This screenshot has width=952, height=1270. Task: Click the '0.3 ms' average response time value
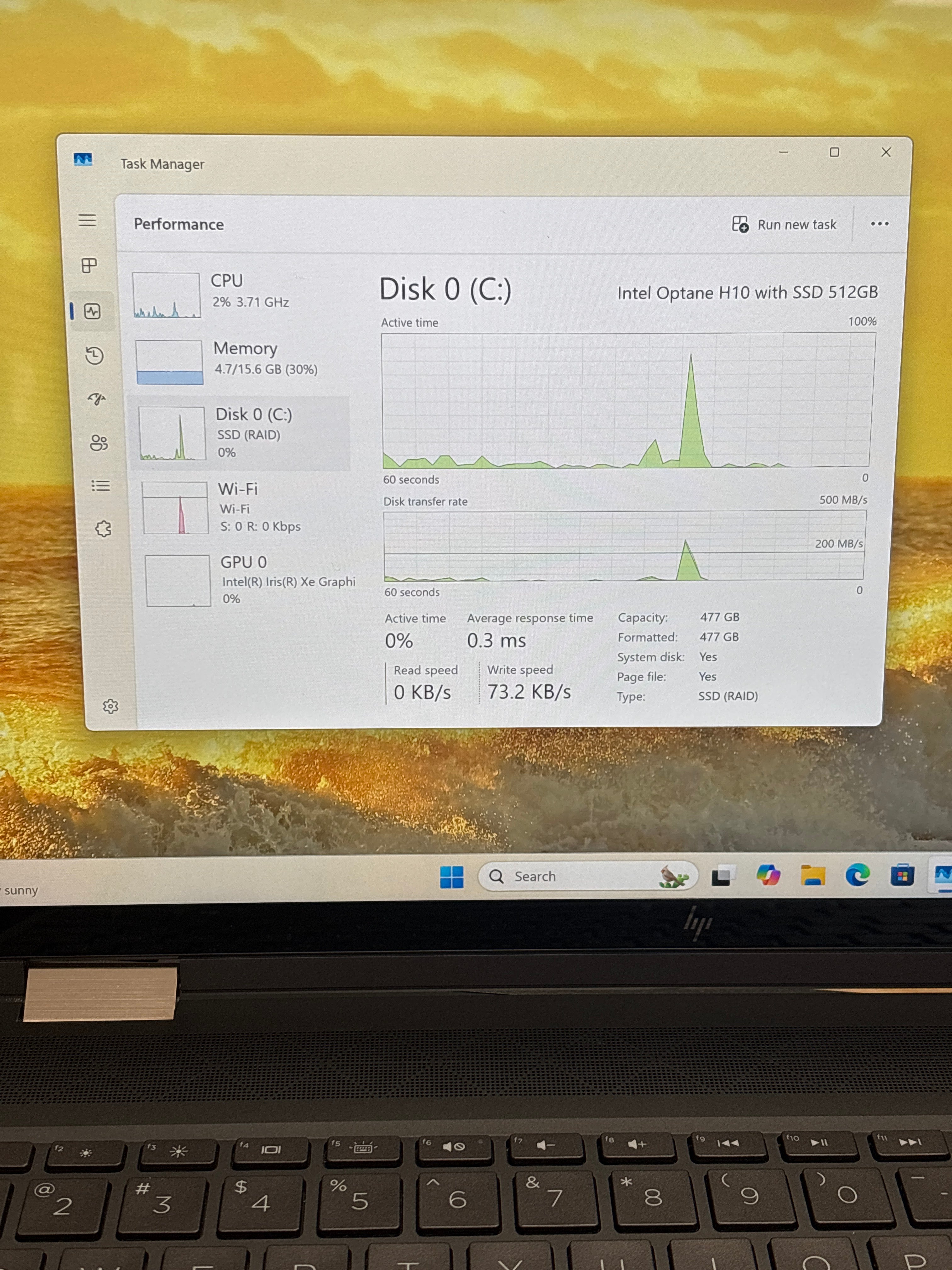point(496,640)
